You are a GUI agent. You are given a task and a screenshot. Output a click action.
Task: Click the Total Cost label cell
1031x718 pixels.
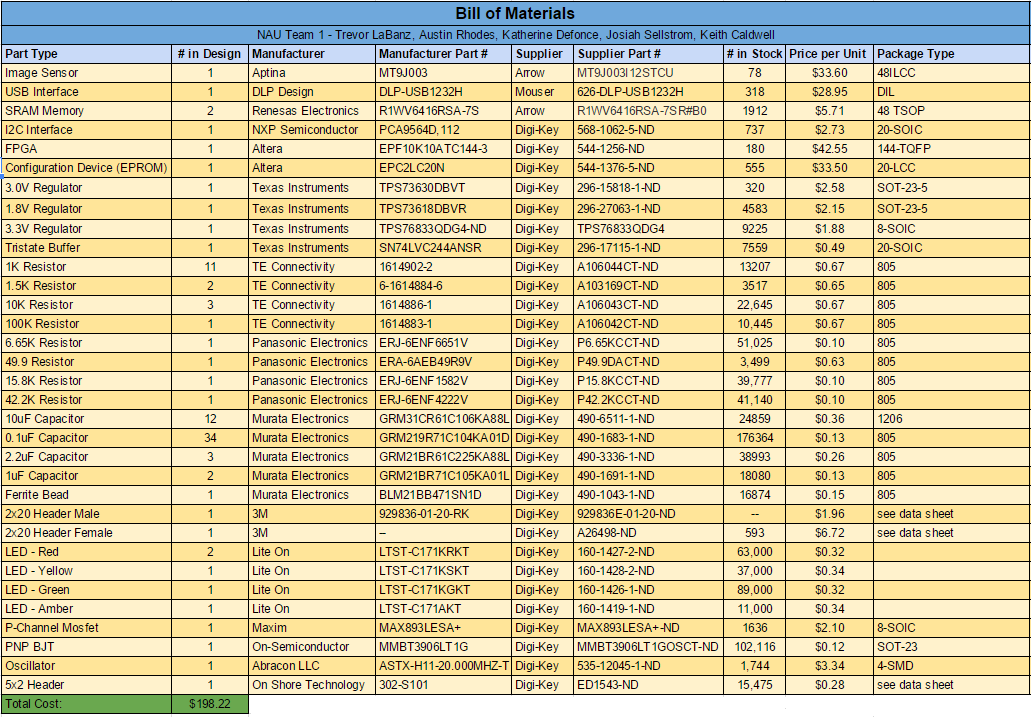pyautogui.click(x=86, y=705)
